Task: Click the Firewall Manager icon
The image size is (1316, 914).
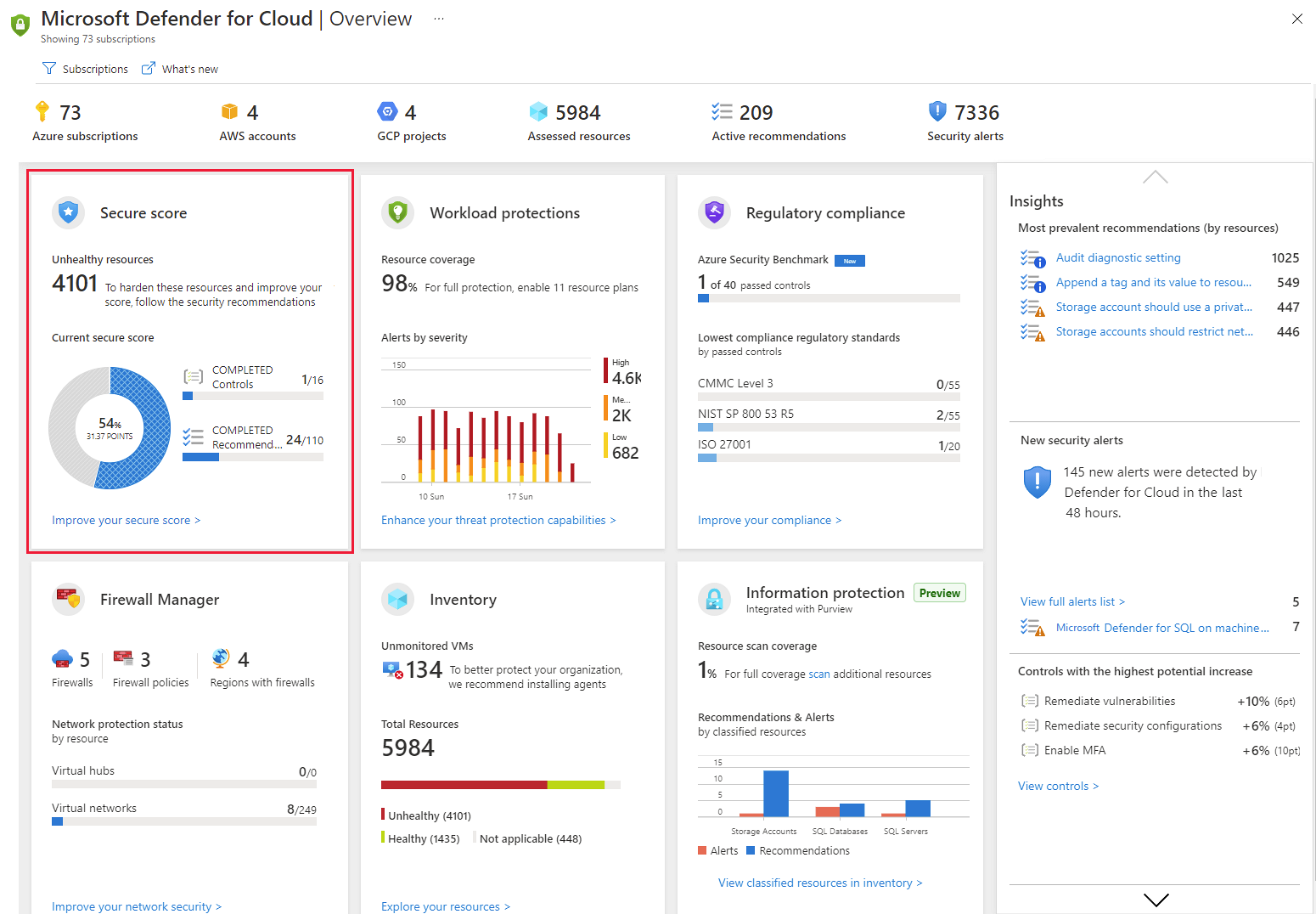Action: [x=69, y=599]
